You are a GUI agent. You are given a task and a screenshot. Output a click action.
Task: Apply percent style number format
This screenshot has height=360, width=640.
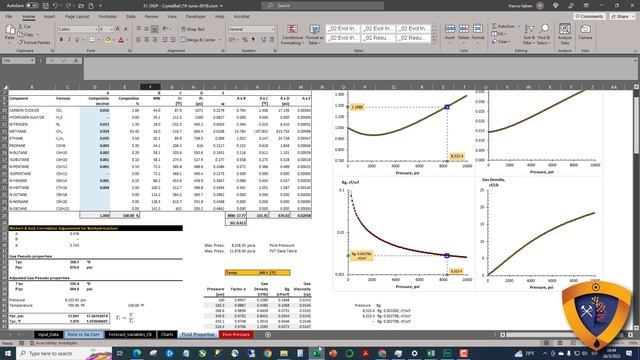pos(245,40)
